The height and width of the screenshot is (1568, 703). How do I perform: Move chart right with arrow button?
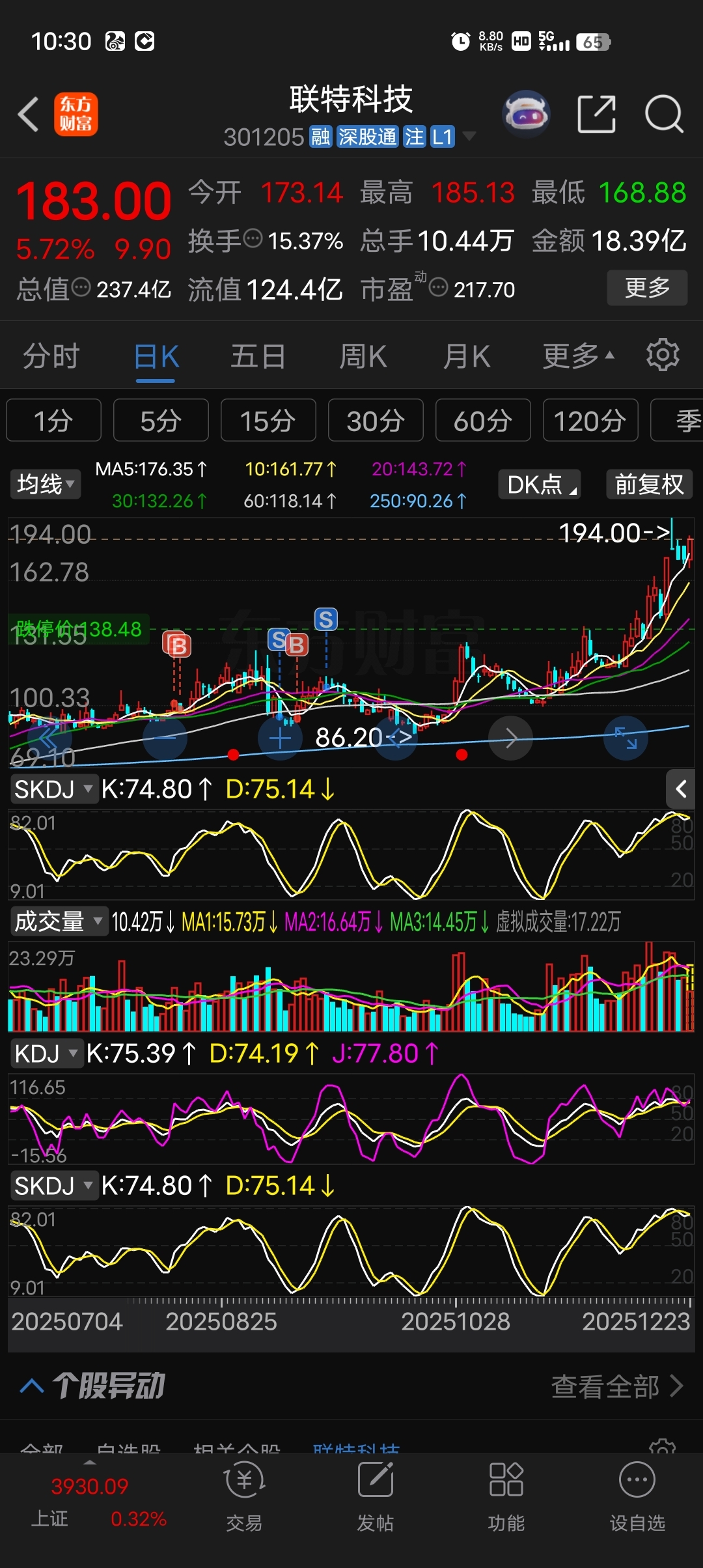tap(511, 738)
